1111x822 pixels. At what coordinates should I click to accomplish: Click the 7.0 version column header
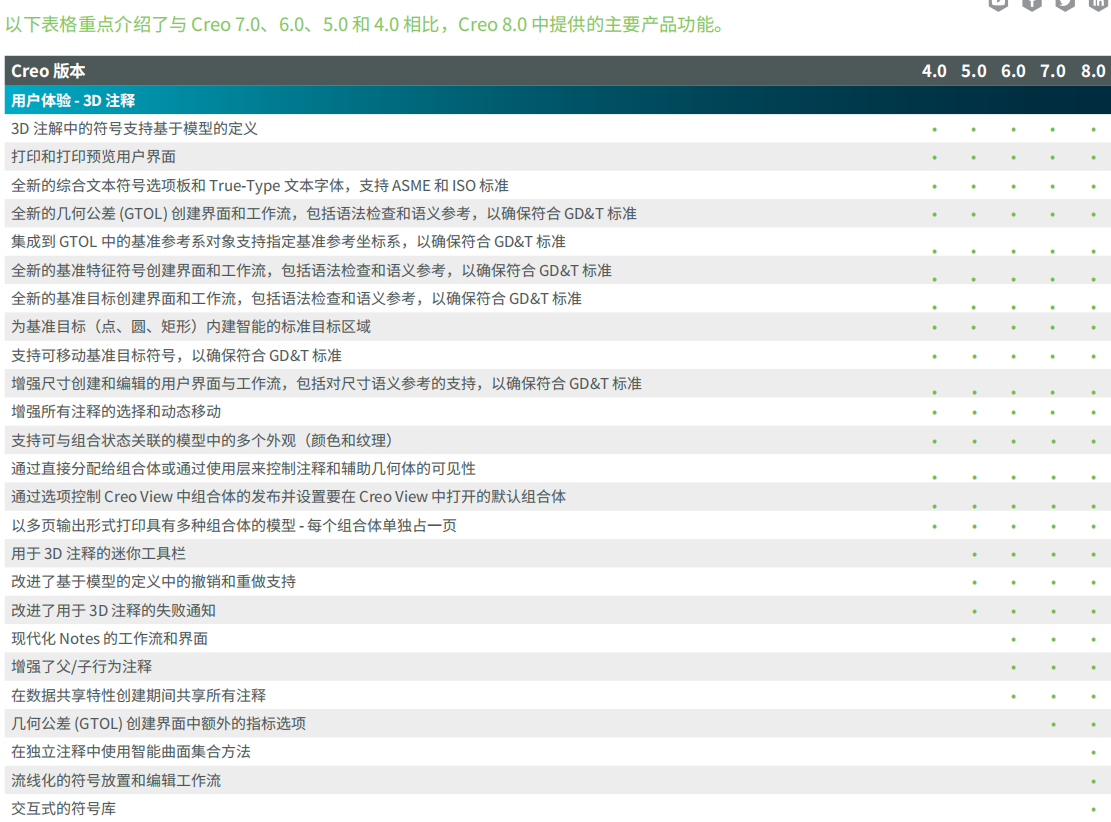(x=1053, y=71)
